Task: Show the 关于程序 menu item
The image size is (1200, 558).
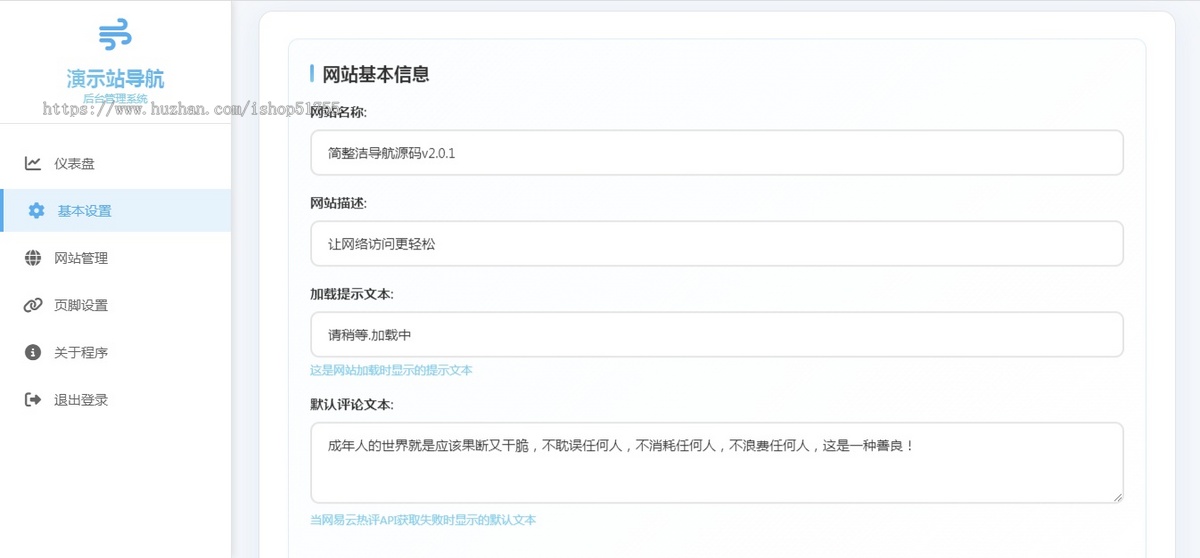Action: coord(115,352)
